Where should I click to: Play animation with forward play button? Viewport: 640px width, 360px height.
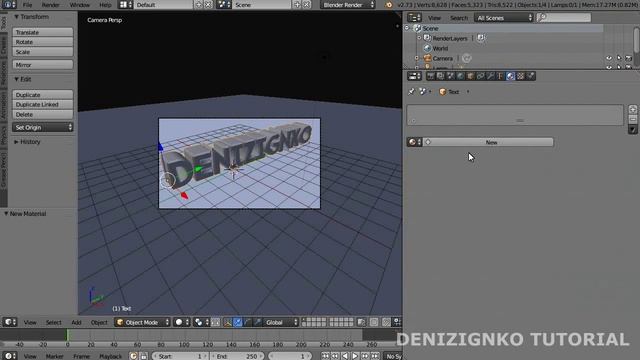(x=355, y=356)
